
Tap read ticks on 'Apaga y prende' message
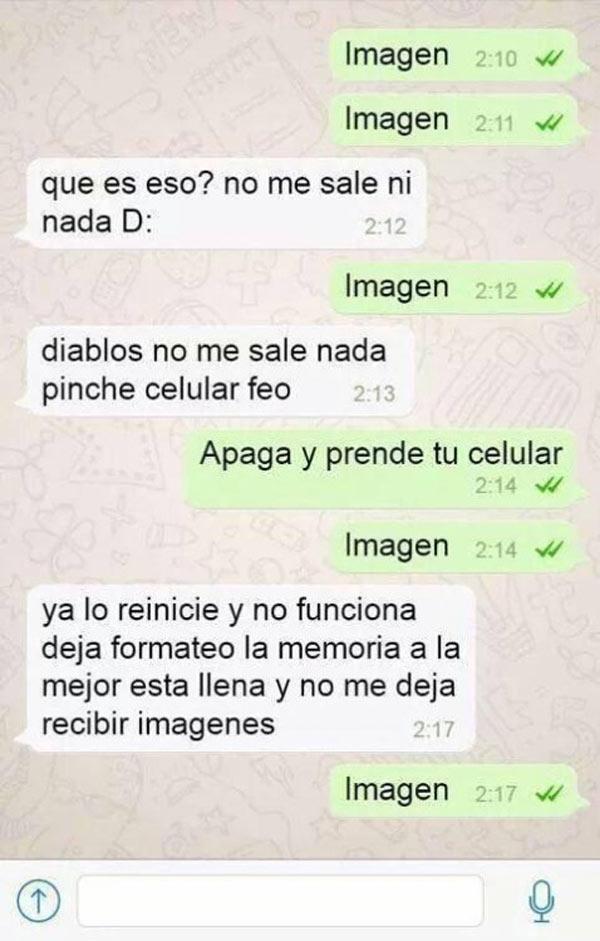(548, 485)
